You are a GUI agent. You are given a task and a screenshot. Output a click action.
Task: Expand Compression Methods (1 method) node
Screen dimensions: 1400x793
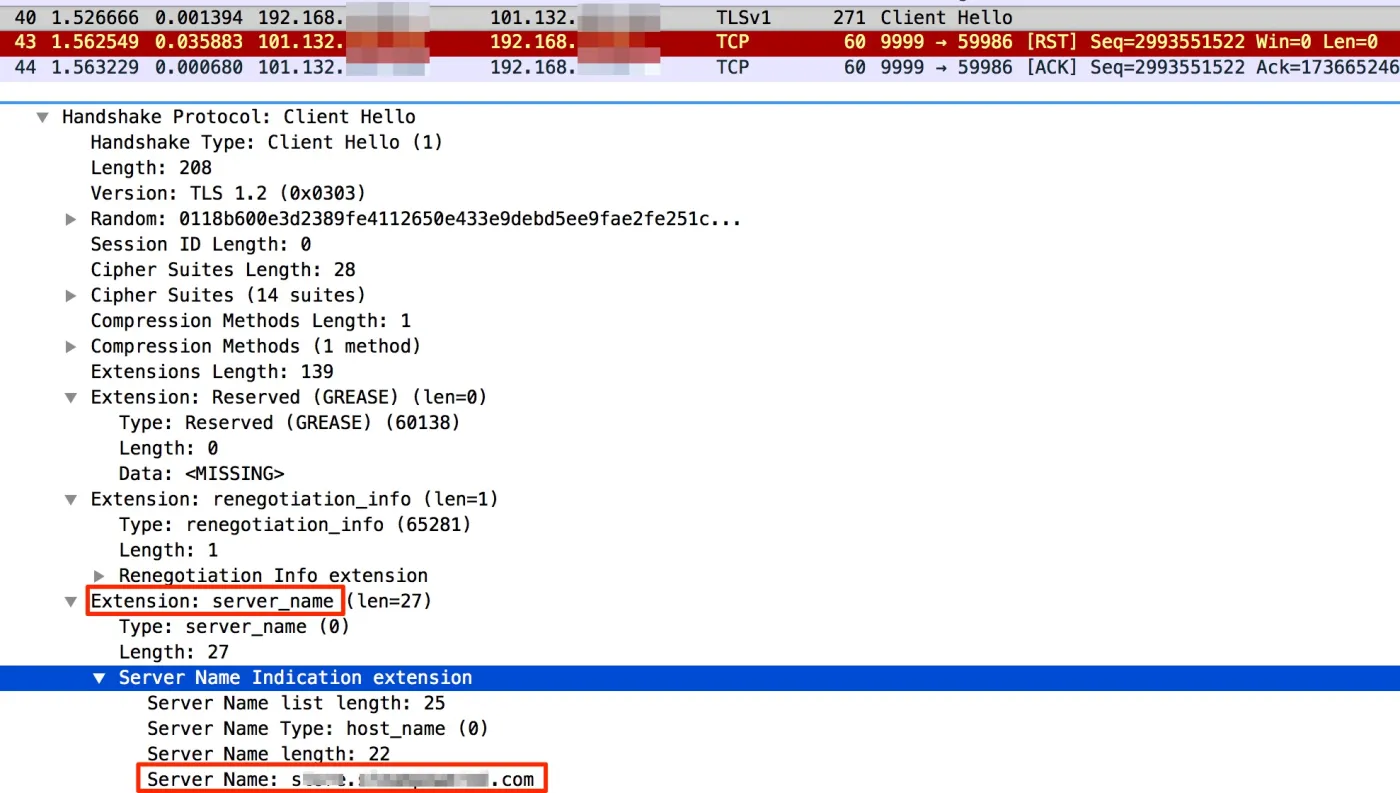pos(70,346)
